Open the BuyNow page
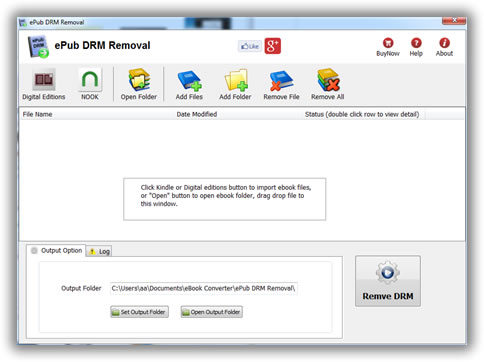The height and width of the screenshot is (362, 484). click(388, 47)
